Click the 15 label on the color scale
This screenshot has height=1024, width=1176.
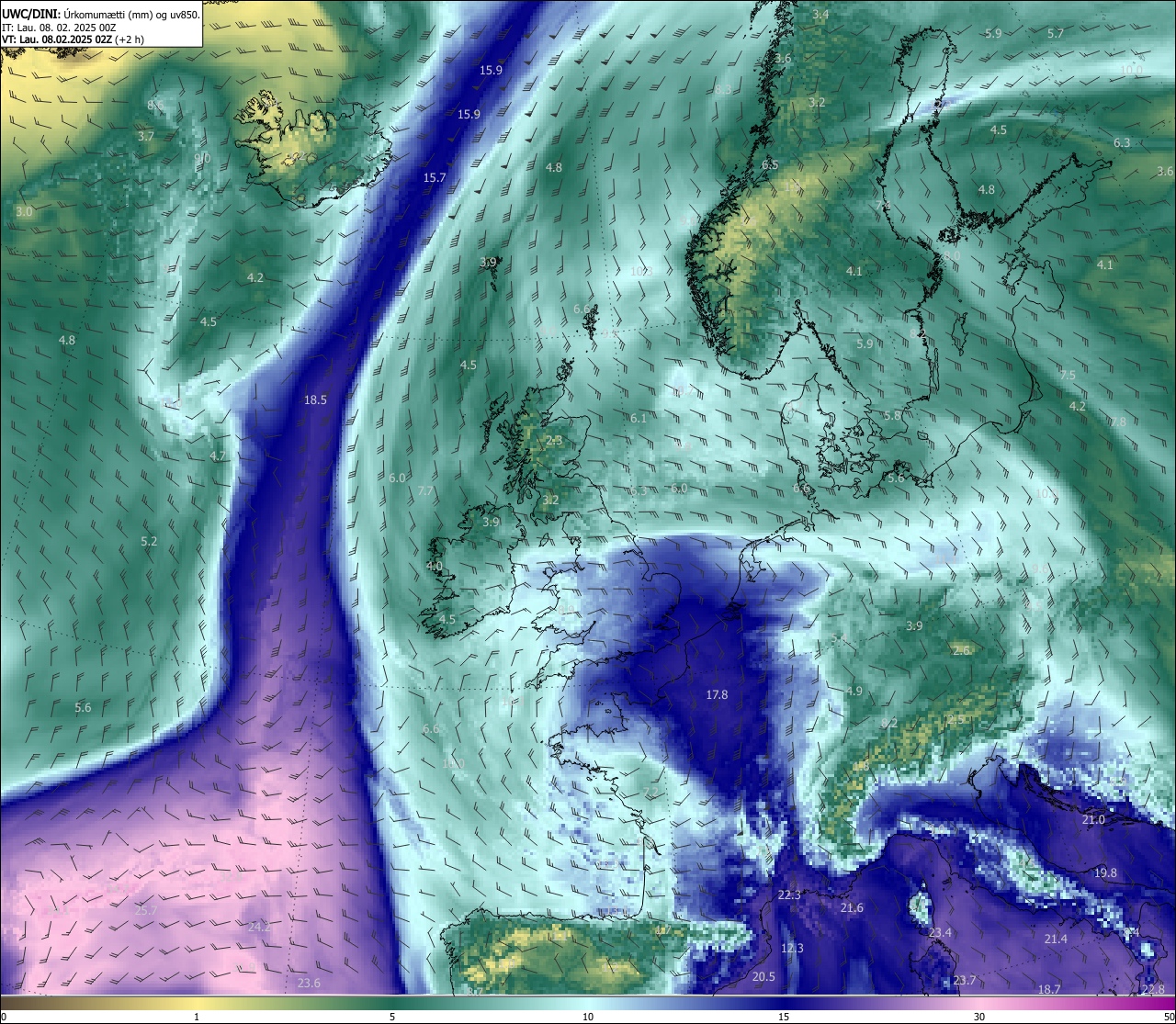(x=784, y=1016)
